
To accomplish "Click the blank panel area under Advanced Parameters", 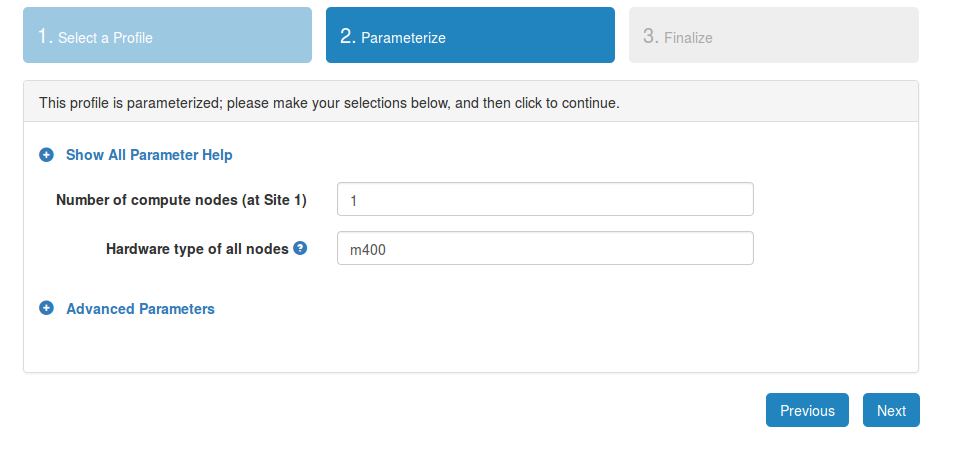I will tap(471, 346).
